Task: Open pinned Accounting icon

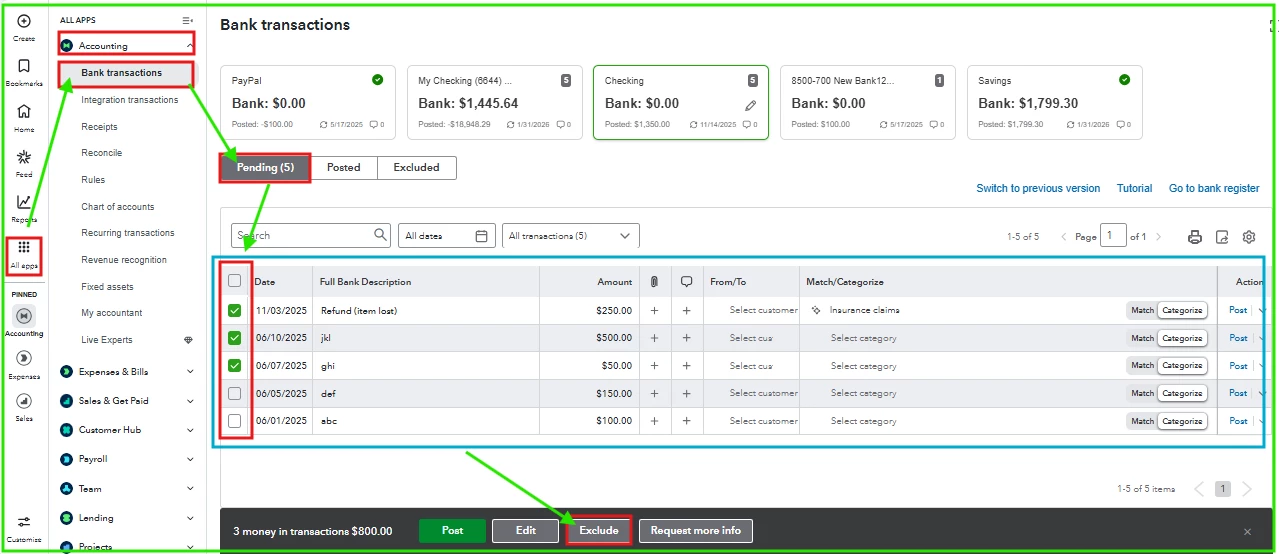Action: coord(24,315)
